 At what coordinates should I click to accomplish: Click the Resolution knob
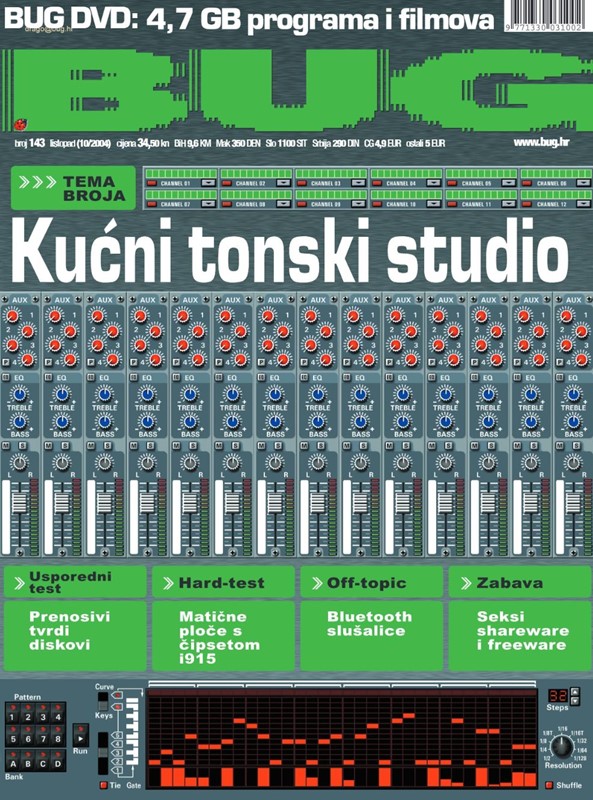point(561,747)
